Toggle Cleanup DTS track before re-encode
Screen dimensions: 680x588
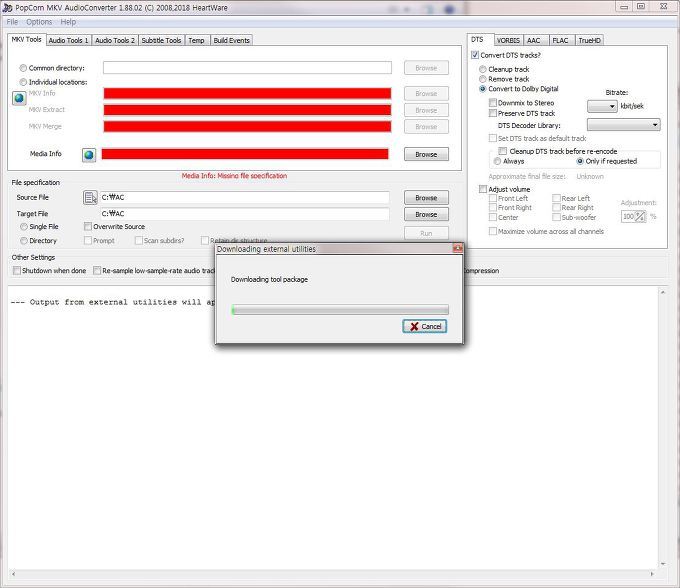pyautogui.click(x=503, y=151)
